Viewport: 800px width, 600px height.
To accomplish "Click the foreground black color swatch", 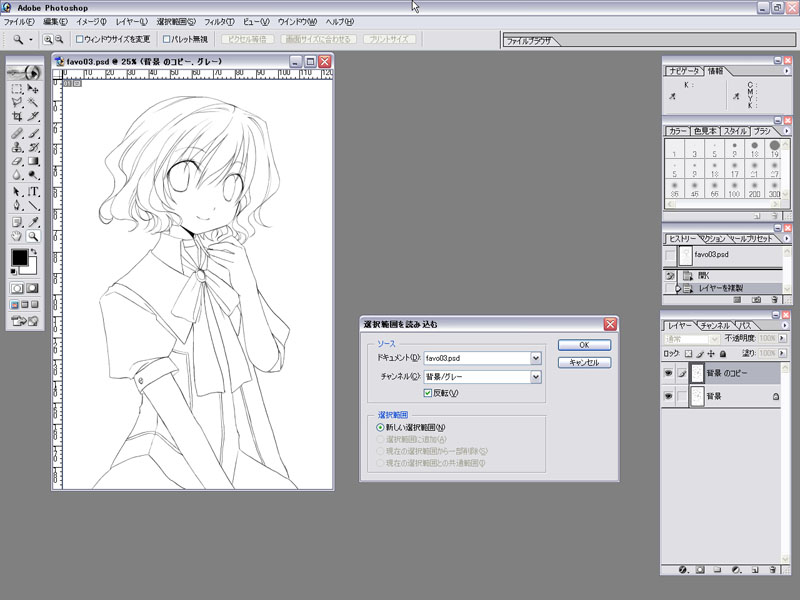I will 19,258.
